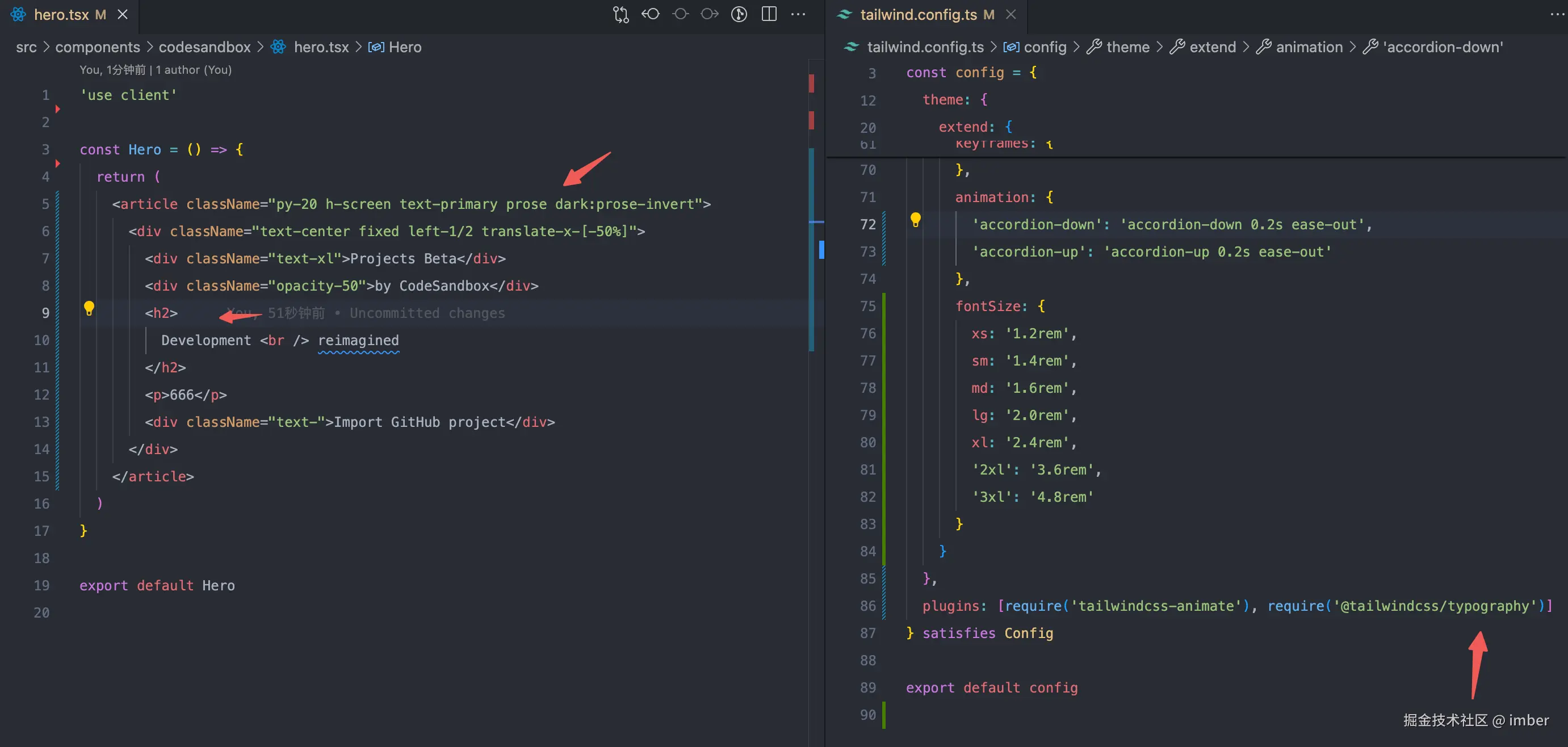Open the extend breadcrumb symbol list
This screenshot has height=747, width=1568.
coord(1212,47)
